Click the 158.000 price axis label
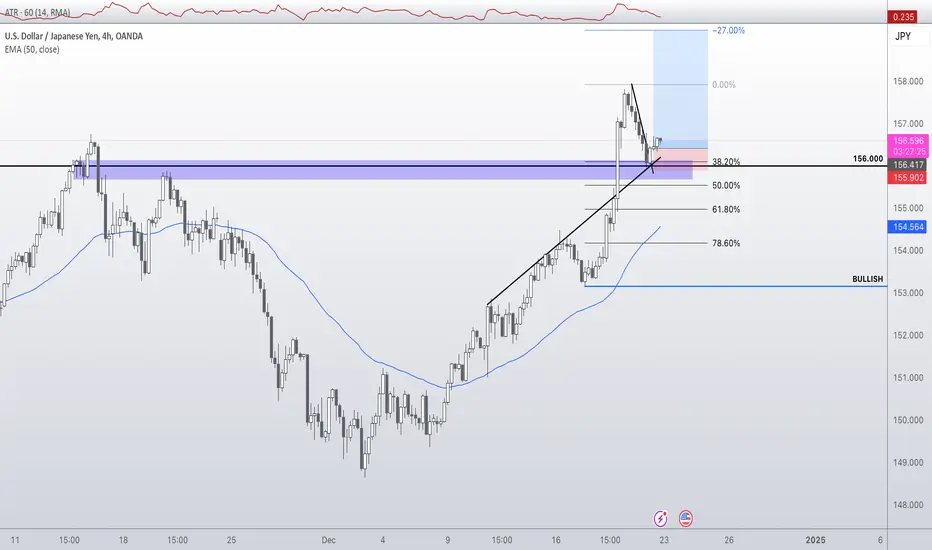 click(x=908, y=81)
